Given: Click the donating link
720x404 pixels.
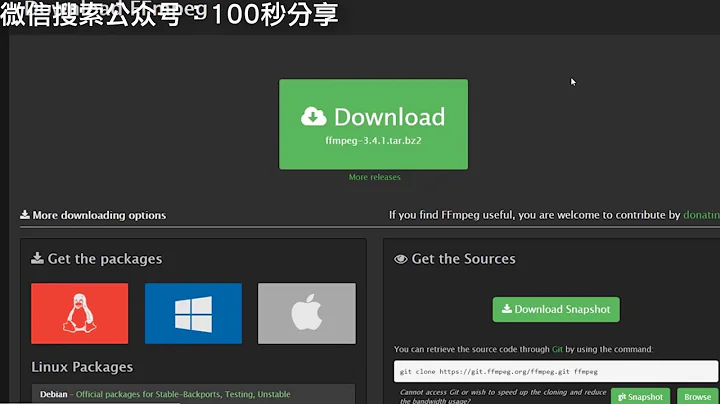Looking at the screenshot, I should (701, 215).
